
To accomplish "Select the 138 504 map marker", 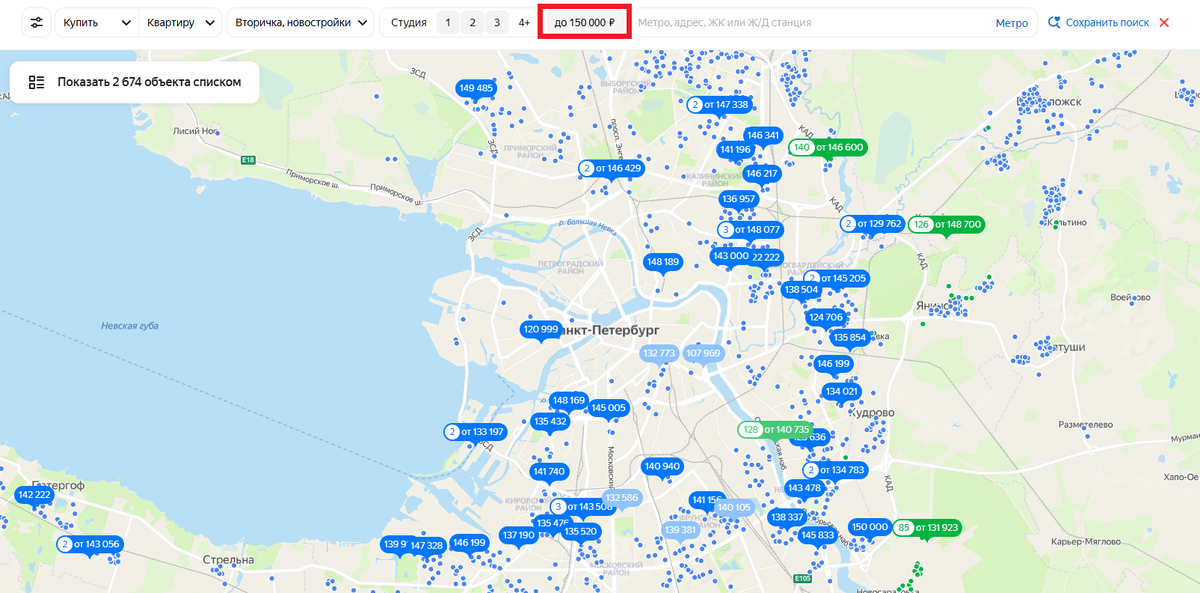I will (x=801, y=289).
